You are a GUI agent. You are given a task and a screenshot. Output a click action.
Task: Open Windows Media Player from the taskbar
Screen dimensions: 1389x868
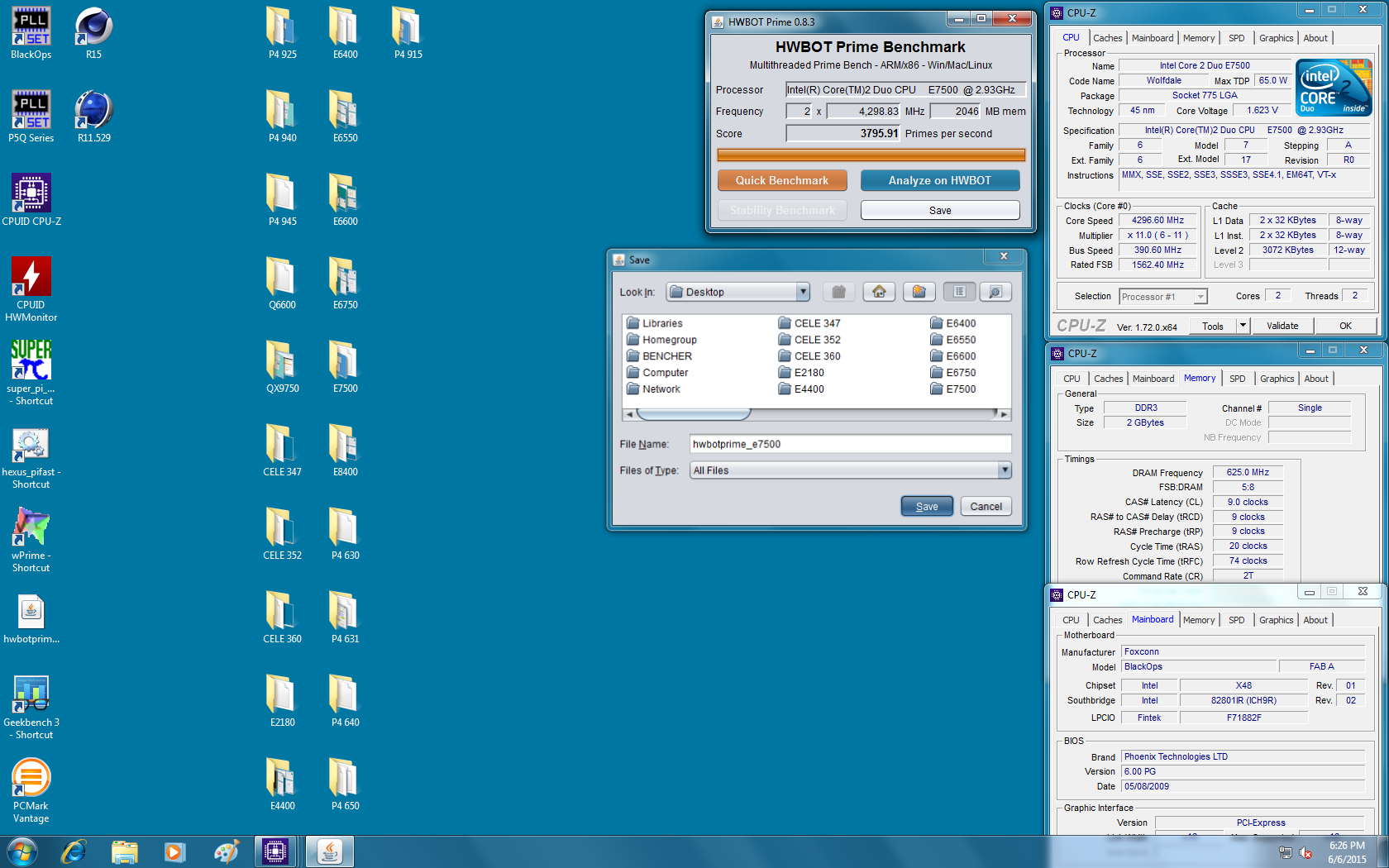tap(175, 851)
